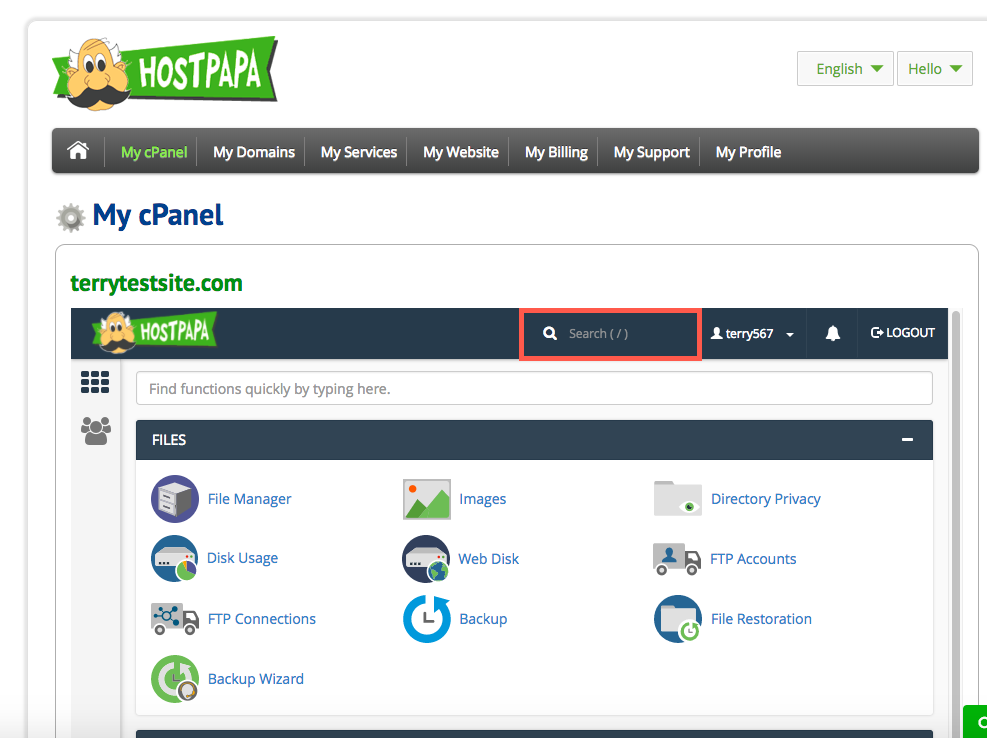Click the search magnifier icon
Screen dimensions: 987x738
click(x=550, y=333)
